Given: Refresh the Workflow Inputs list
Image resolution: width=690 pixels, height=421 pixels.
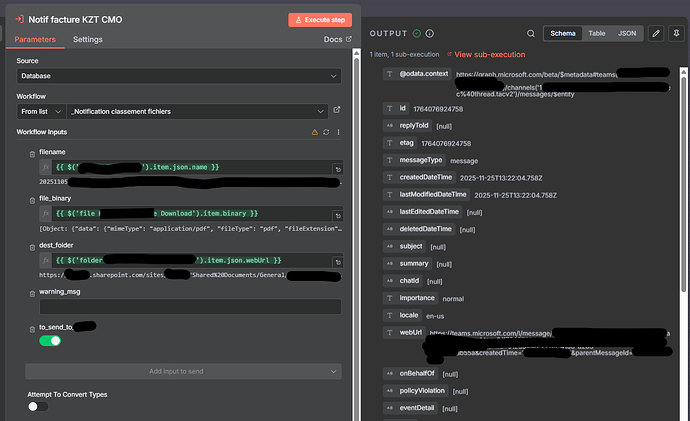Looking at the screenshot, I should tap(326, 132).
